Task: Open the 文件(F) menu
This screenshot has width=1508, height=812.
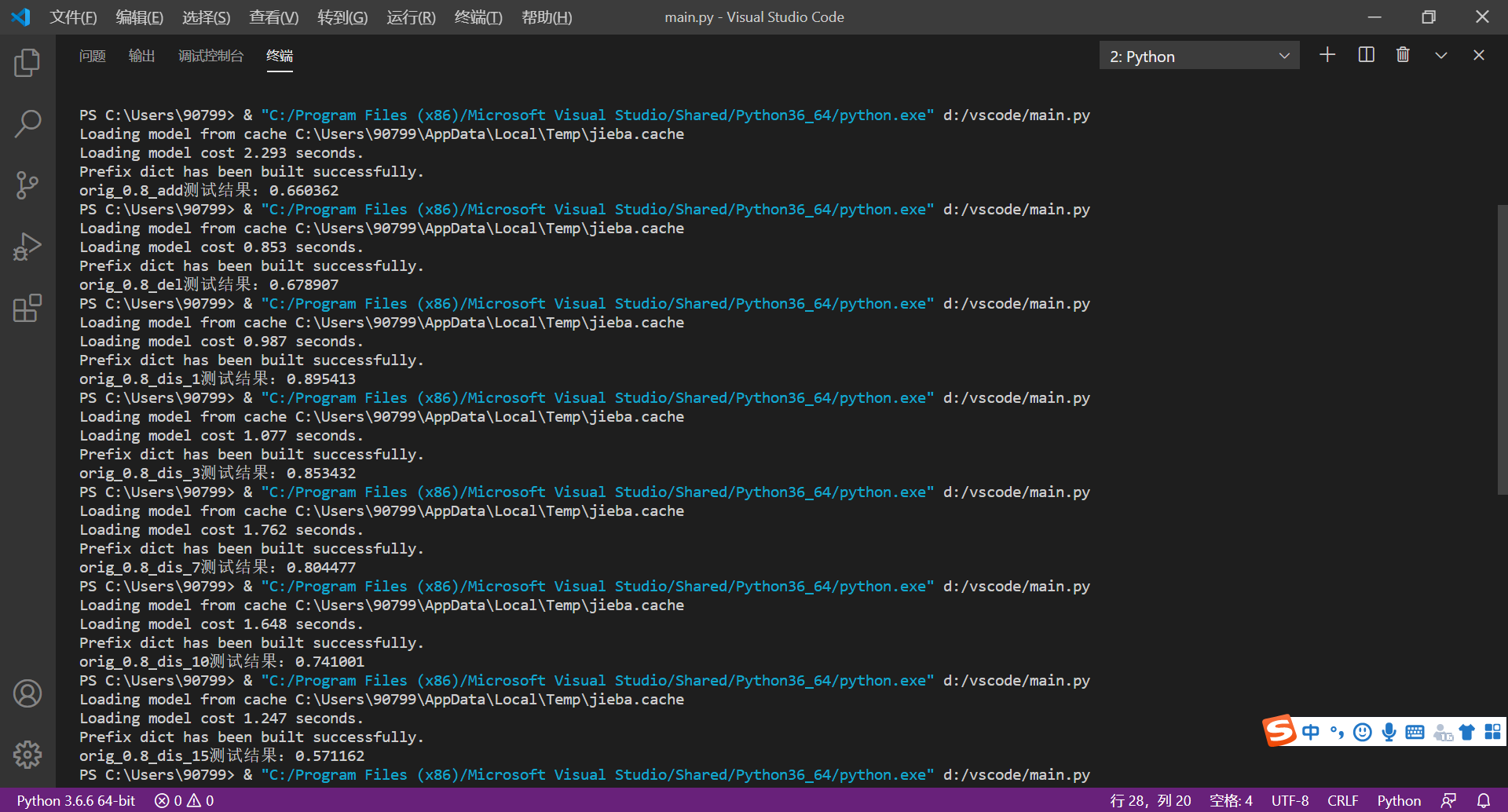Action: tap(73, 17)
